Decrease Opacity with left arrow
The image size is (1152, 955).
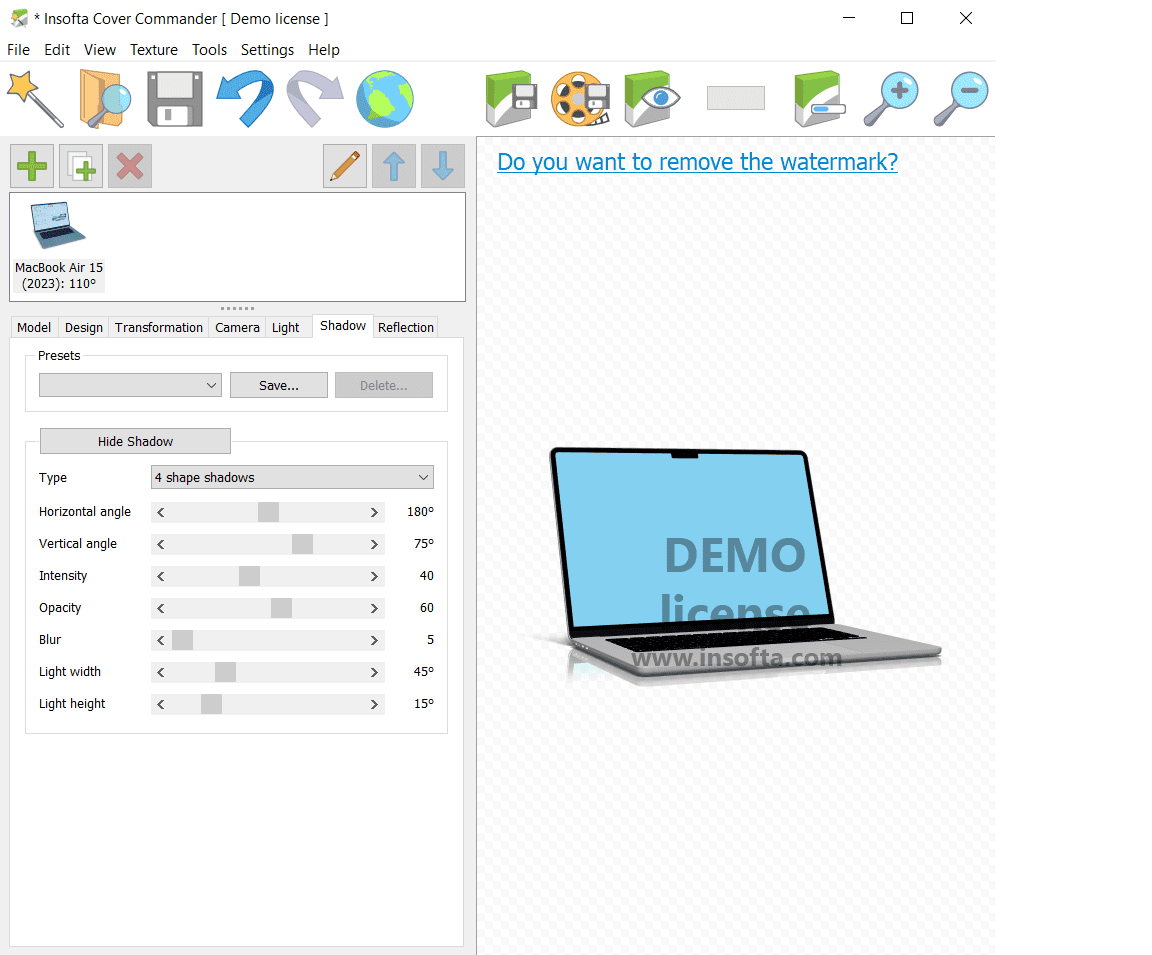[x=161, y=608]
